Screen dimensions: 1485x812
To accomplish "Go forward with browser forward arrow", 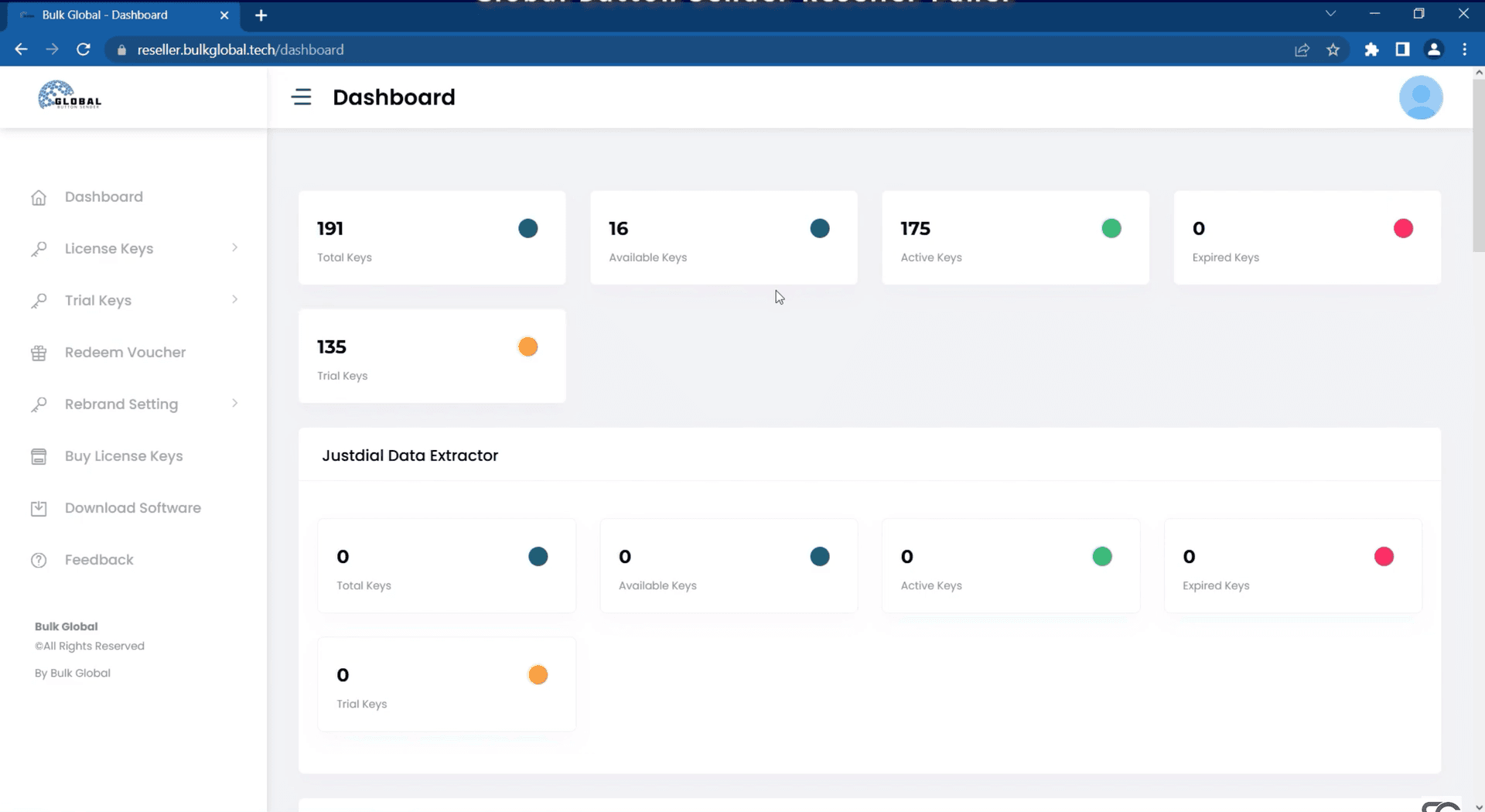I will 52,49.
